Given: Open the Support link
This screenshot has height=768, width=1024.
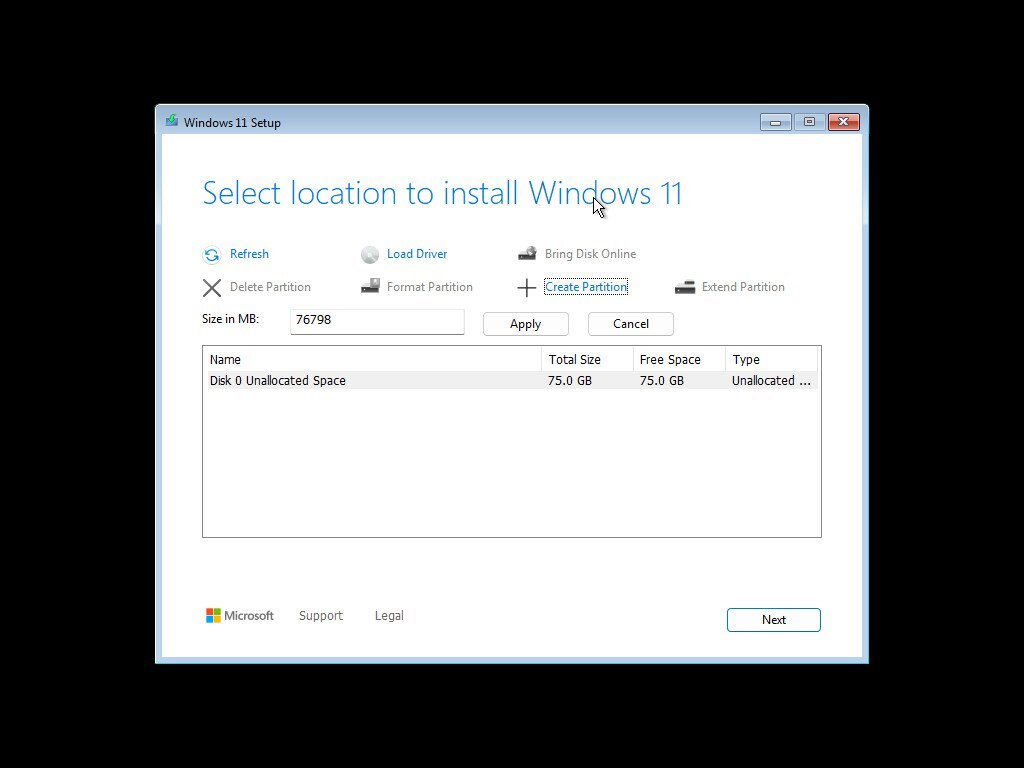Looking at the screenshot, I should 321,616.
